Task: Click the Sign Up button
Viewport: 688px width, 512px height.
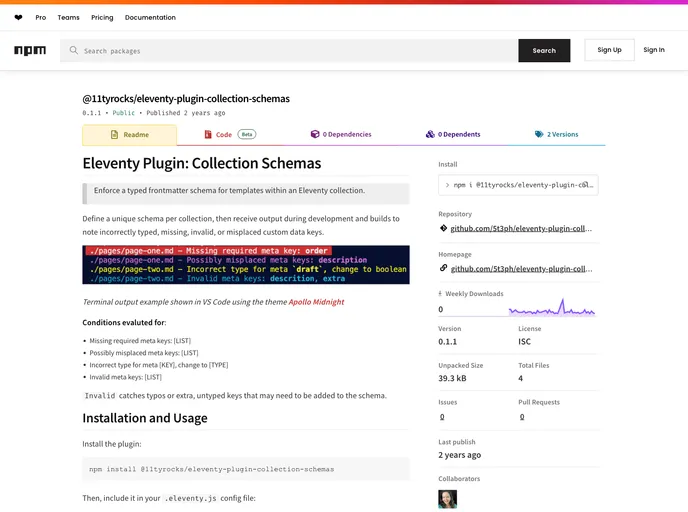Action: click(x=609, y=50)
